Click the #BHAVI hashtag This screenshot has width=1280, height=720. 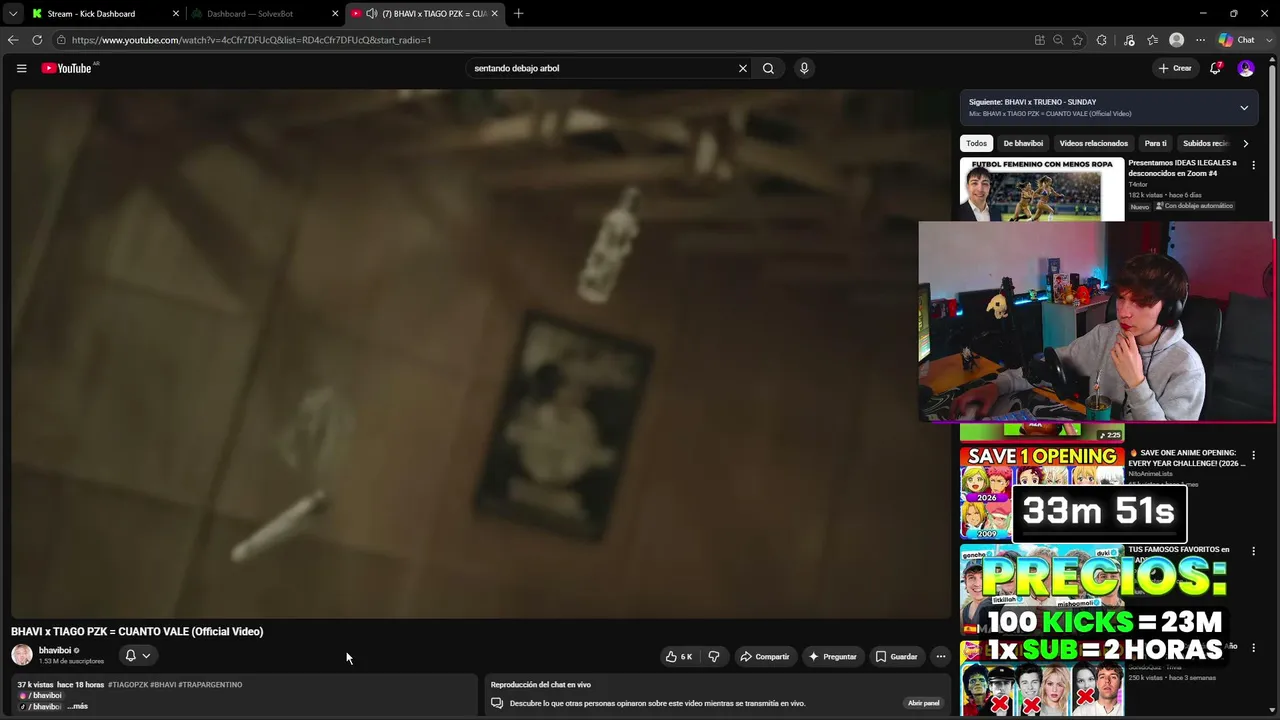point(163,685)
